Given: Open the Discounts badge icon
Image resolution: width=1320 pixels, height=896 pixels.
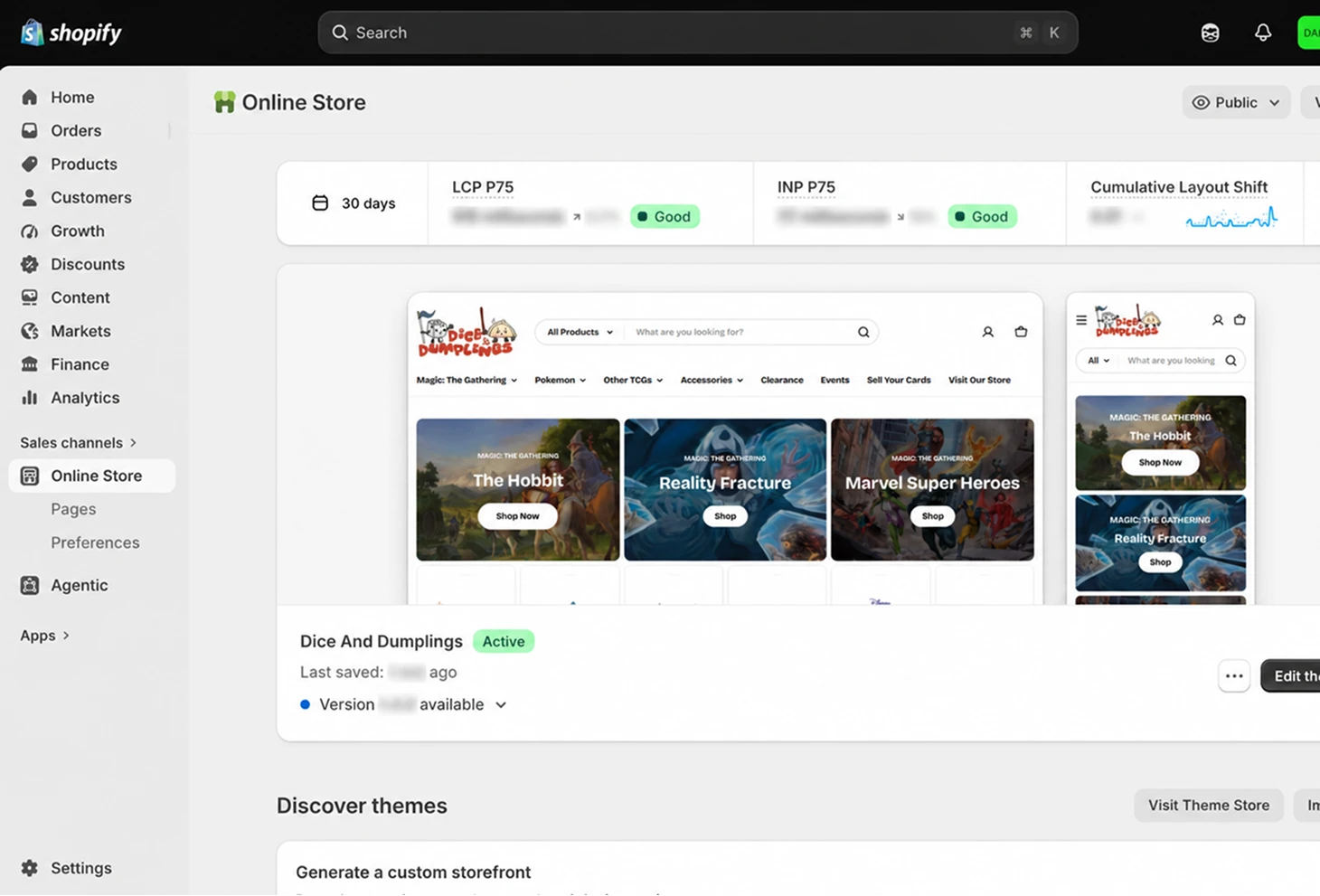Looking at the screenshot, I should click(30, 264).
